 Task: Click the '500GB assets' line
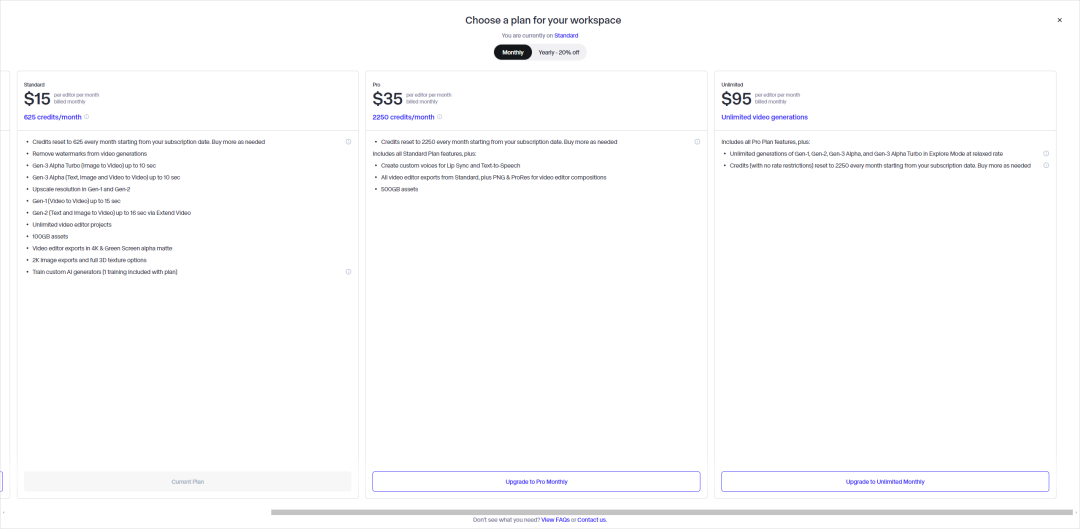pos(399,189)
